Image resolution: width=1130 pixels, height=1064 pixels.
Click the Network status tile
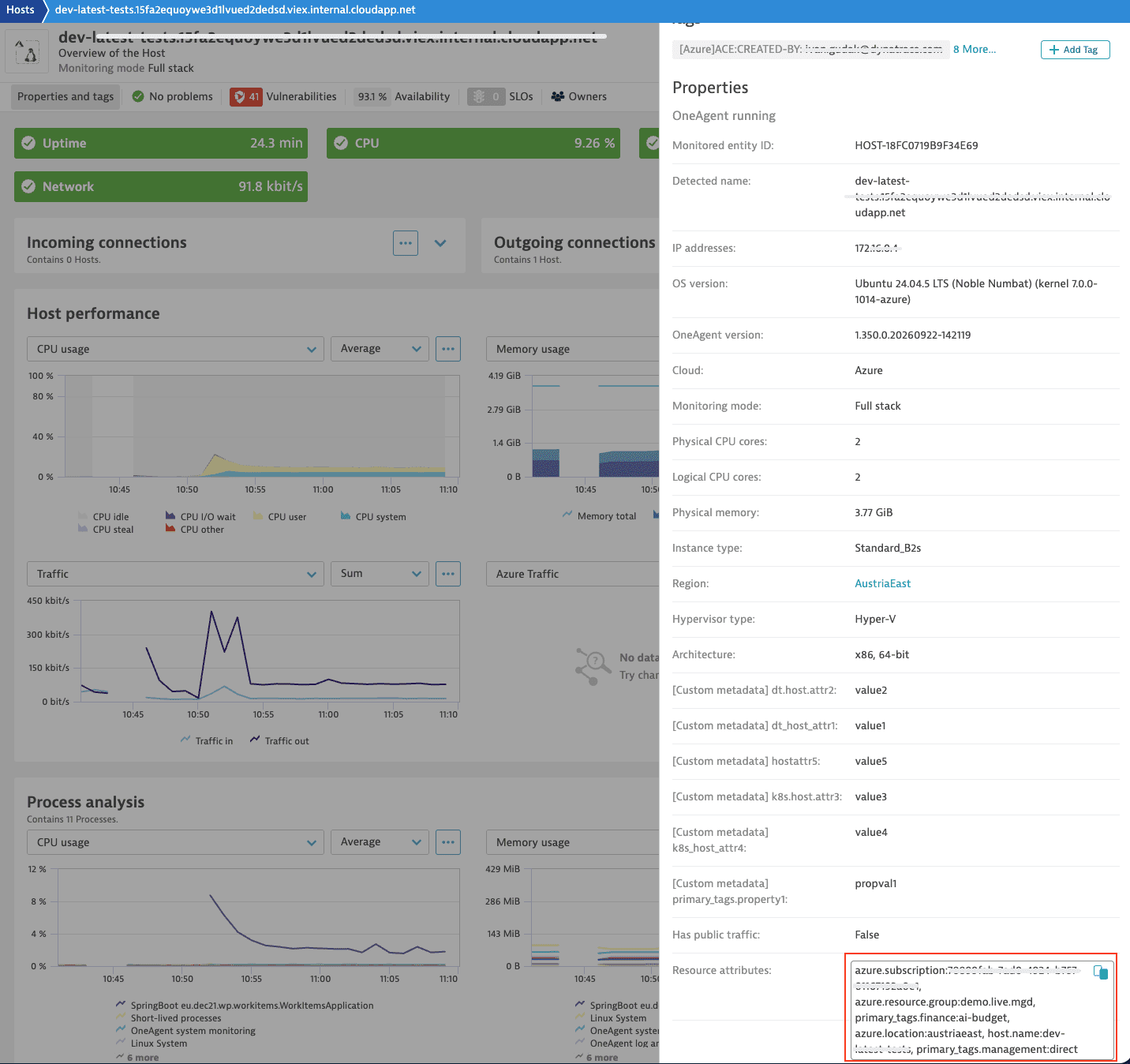pyautogui.click(x=161, y=186)
